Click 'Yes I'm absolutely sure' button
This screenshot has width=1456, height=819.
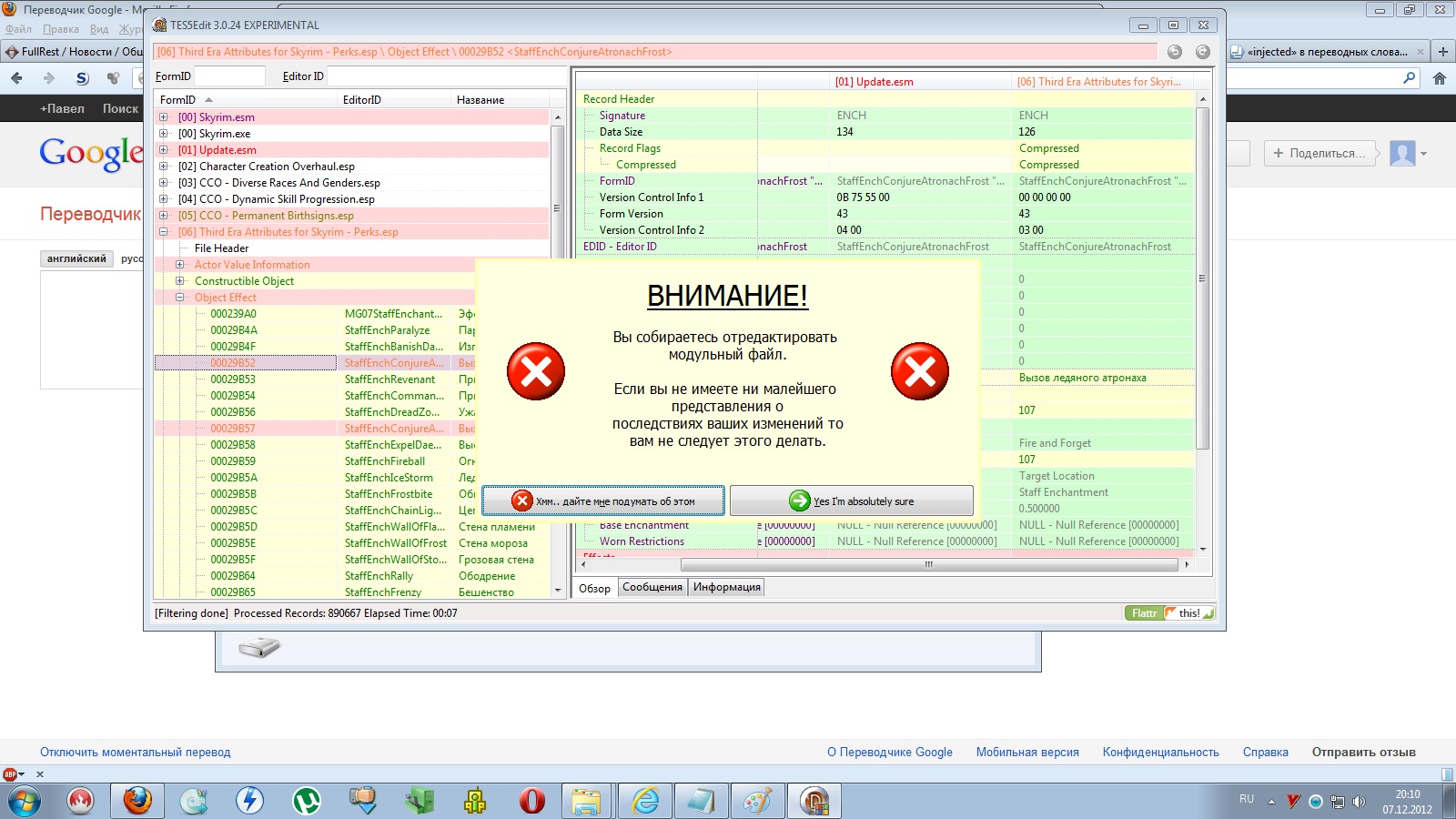click(x=852, y=500)
